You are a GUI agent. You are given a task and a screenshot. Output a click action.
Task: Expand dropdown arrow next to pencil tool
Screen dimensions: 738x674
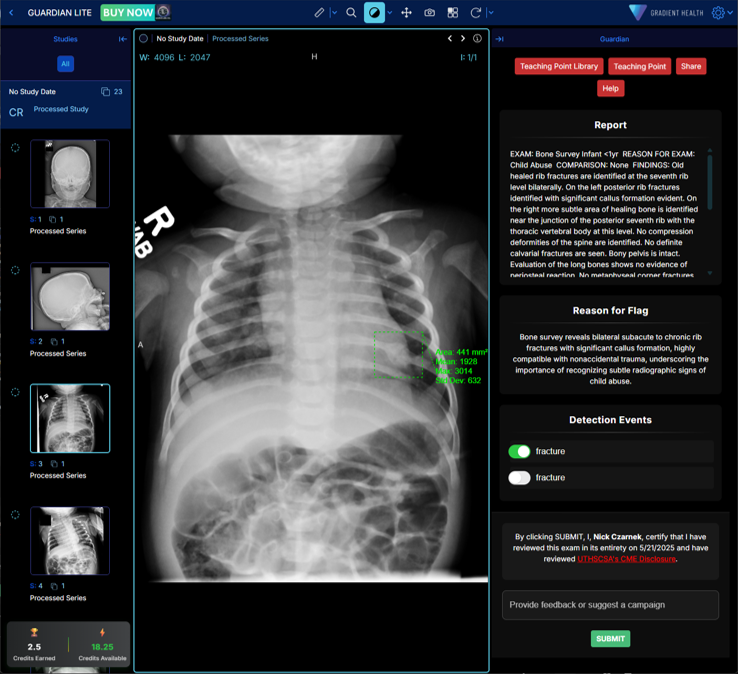click(333, 13)
